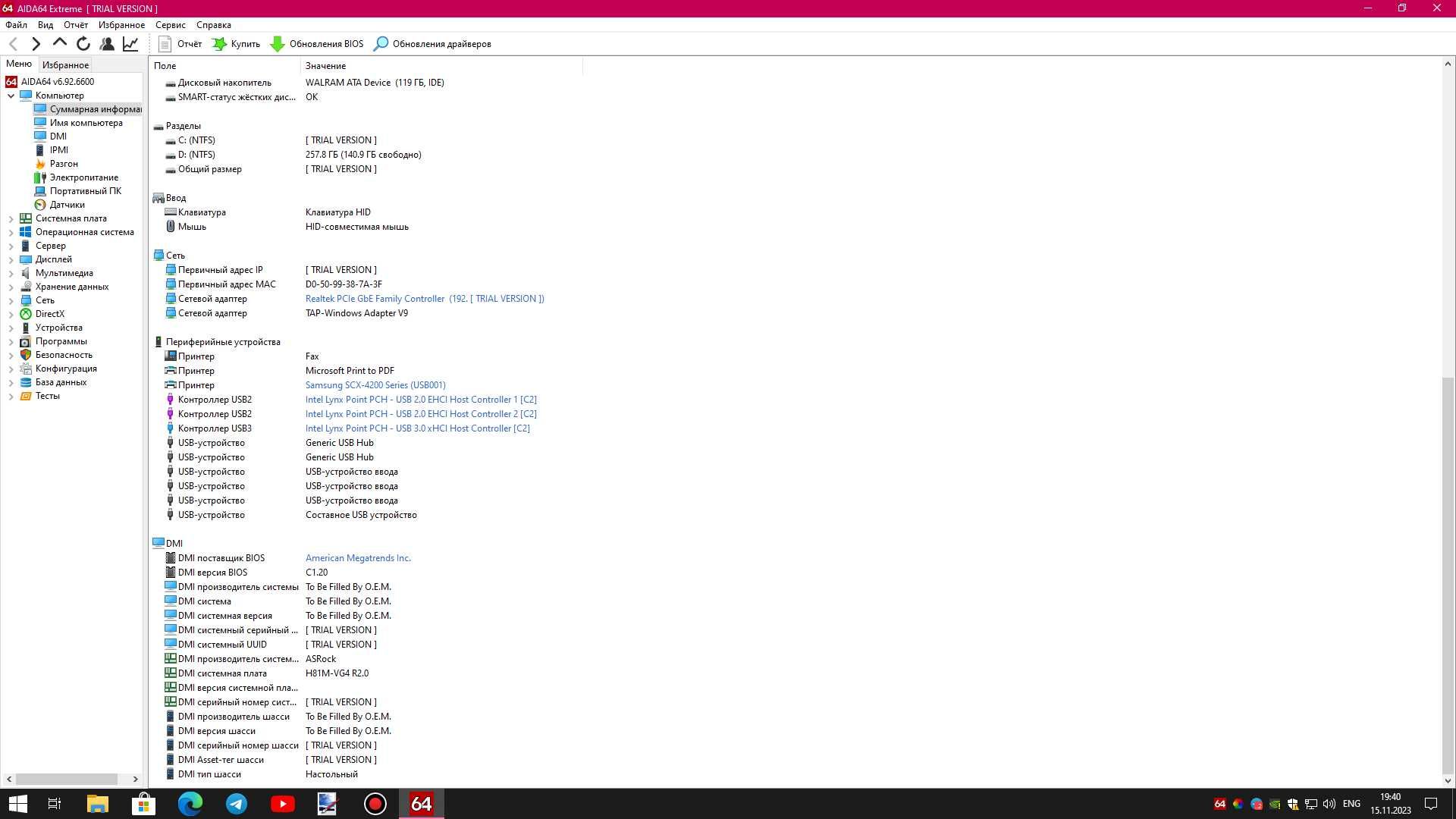Click the Отчёт report toolbar button
Image resolution: width=1456 pixels, height=819 pixels.
tap(180, 44)
